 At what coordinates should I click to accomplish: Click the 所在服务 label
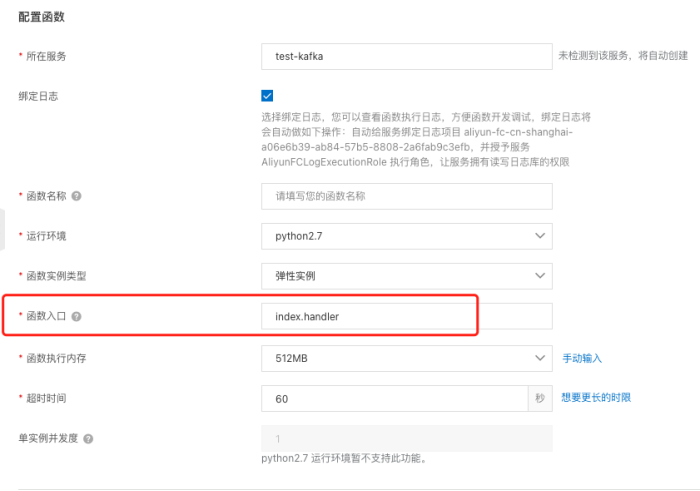tap(46, 56)
